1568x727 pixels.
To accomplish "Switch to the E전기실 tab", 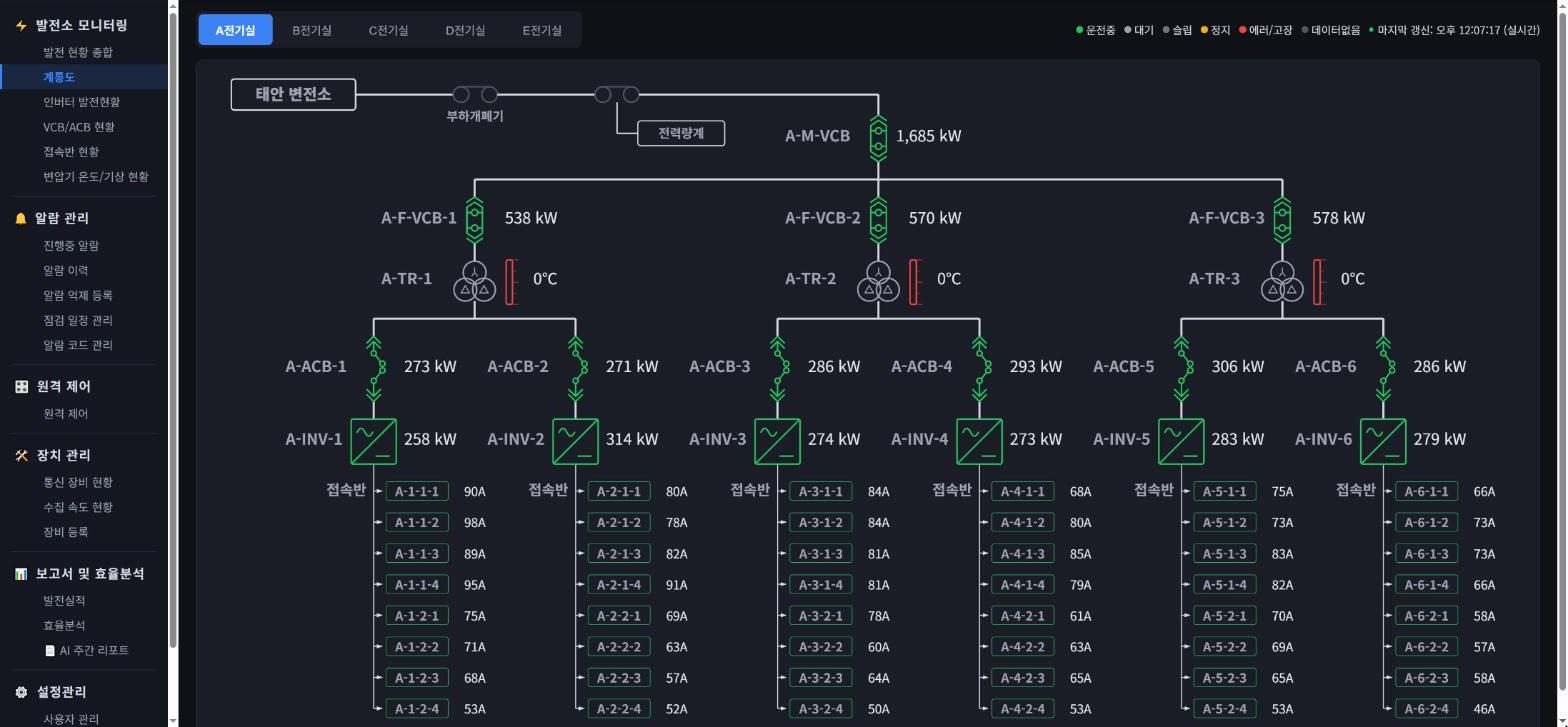I will pyautogui.click(x=542, y=30).
